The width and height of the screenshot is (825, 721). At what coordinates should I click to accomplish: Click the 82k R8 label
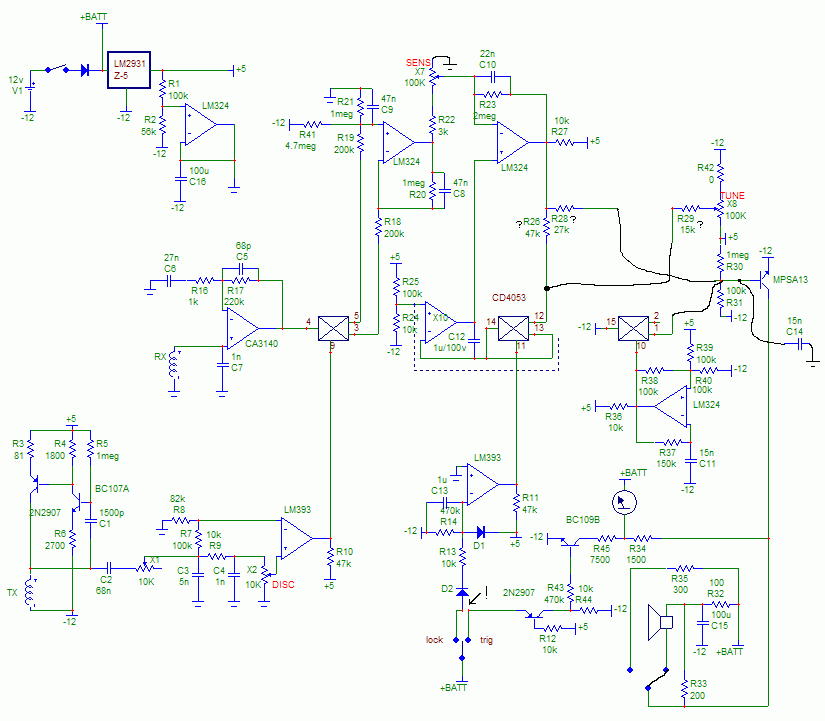point(177,504)
